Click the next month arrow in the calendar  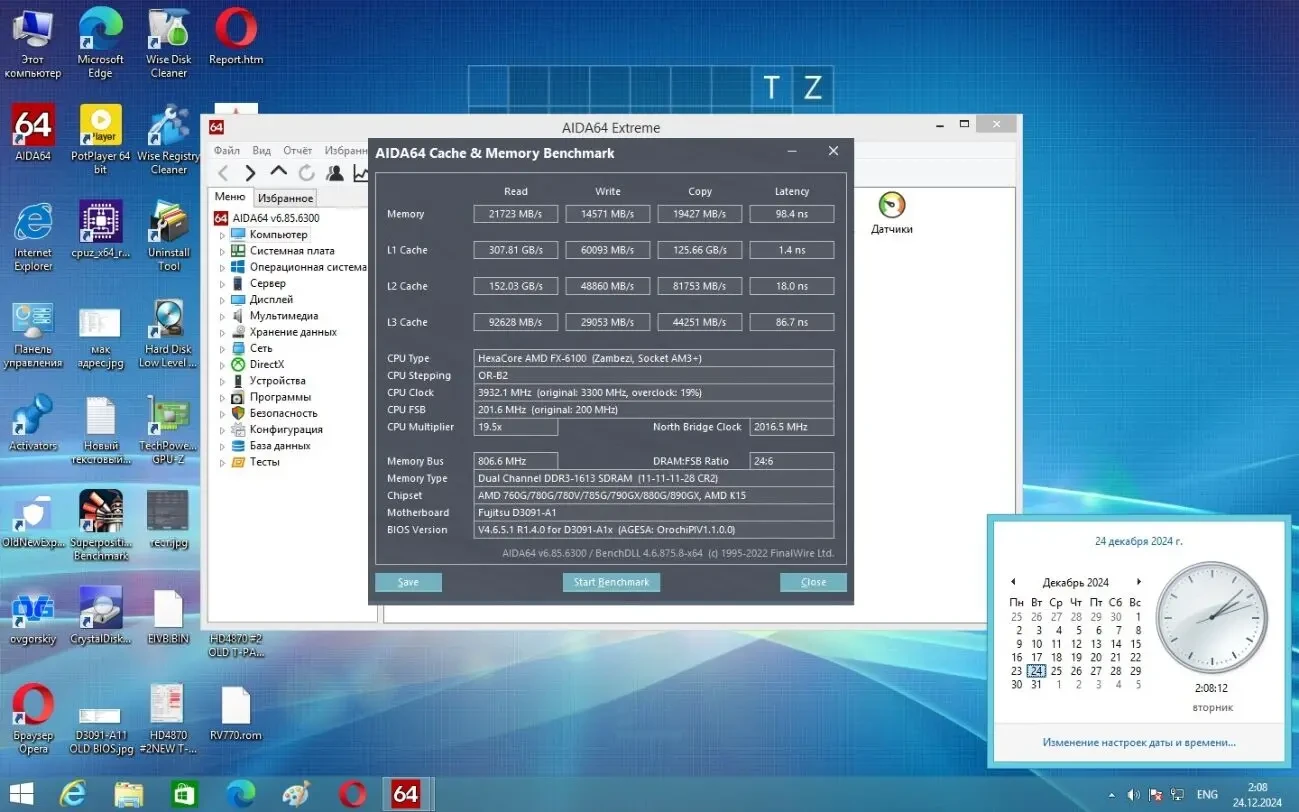click(1137, 582)
